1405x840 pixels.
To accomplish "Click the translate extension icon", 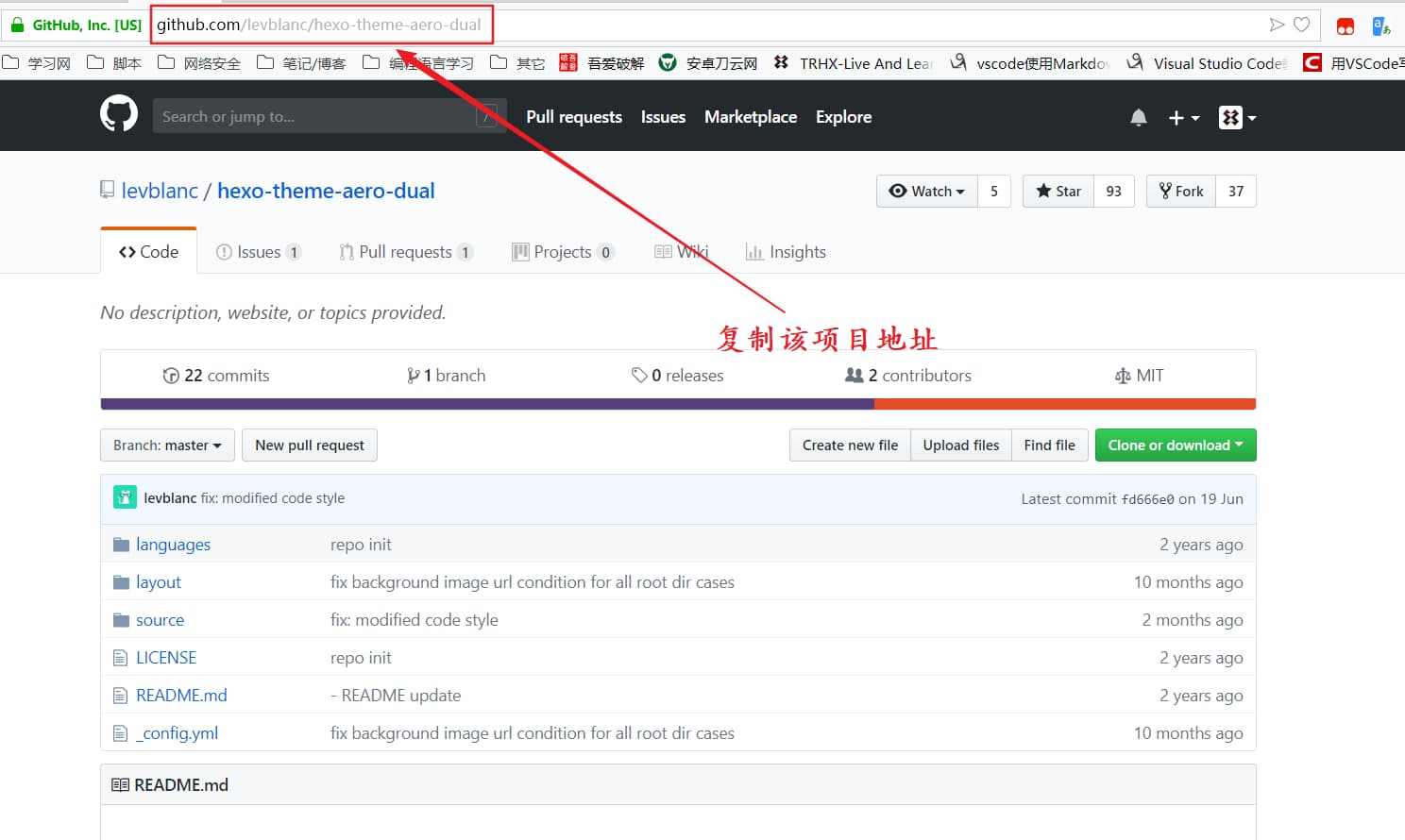I will pyautogui.click(x=1381, y=26).
